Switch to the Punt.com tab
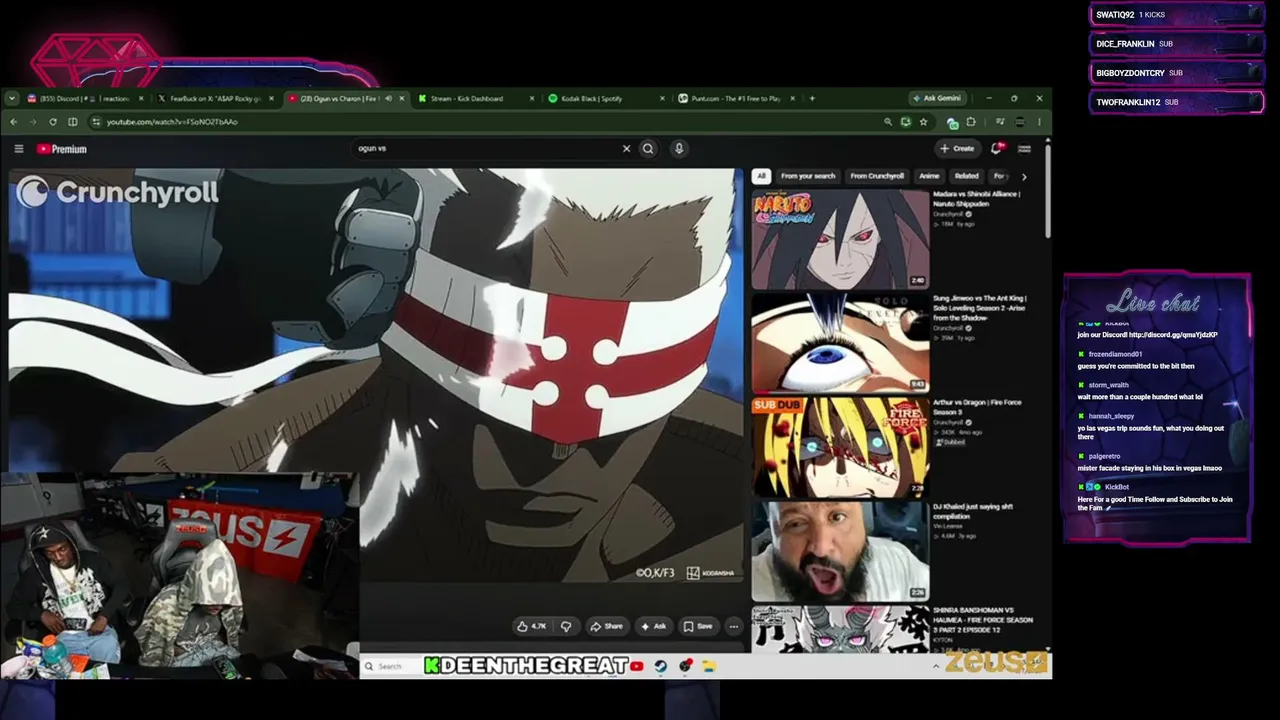 (x=736, y=99)
